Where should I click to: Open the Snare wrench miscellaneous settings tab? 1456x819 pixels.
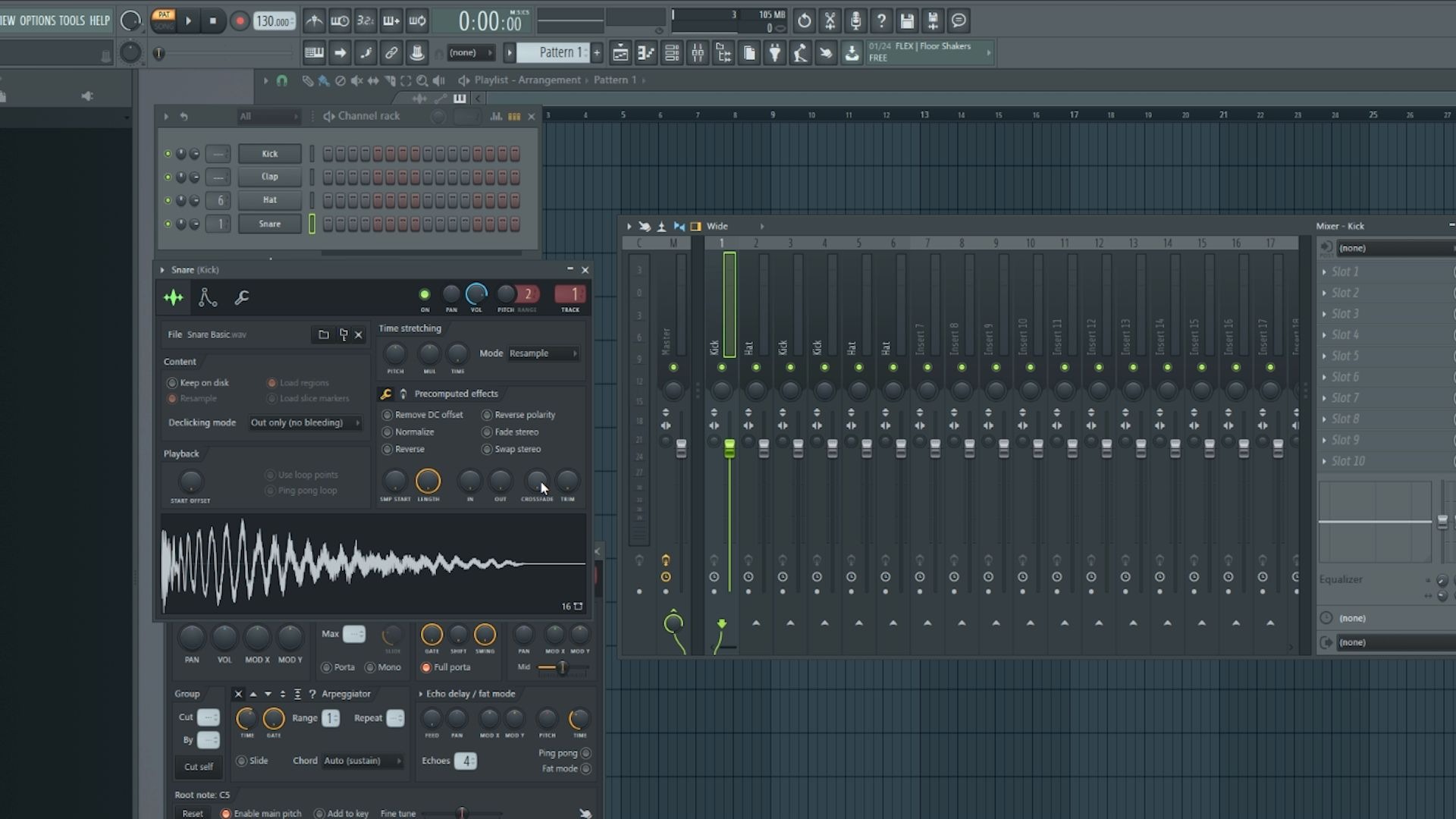click(x=242, y=297)
